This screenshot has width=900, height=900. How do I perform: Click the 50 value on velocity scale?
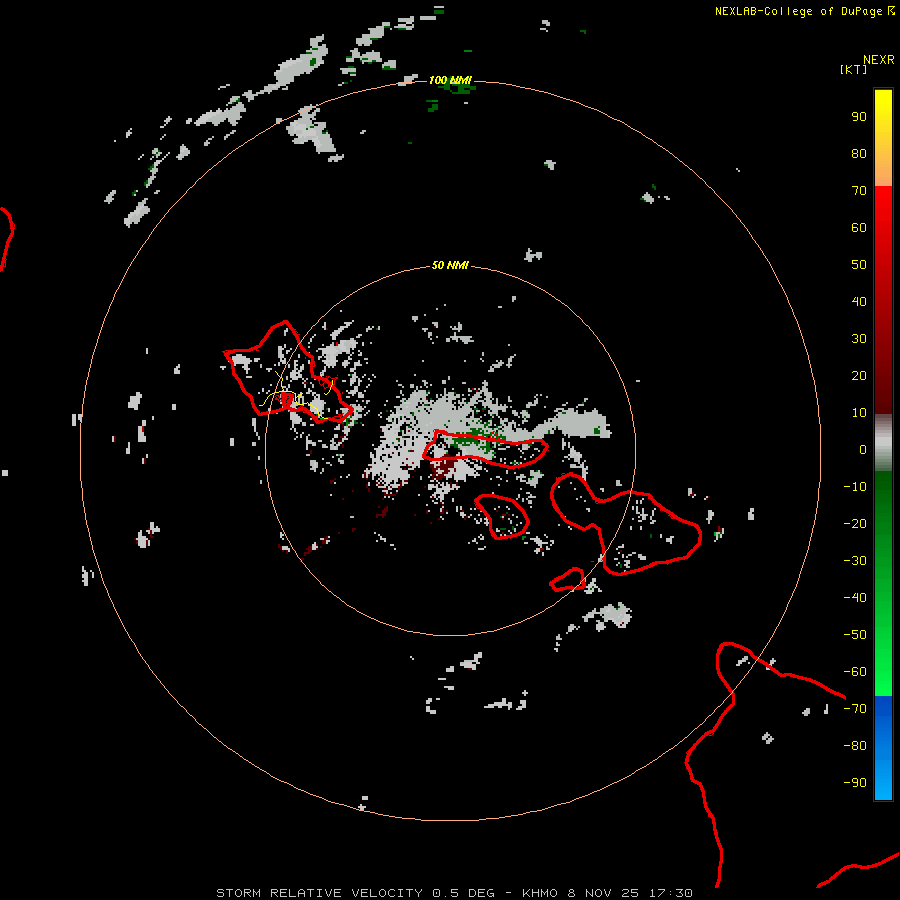pos(859,265)
